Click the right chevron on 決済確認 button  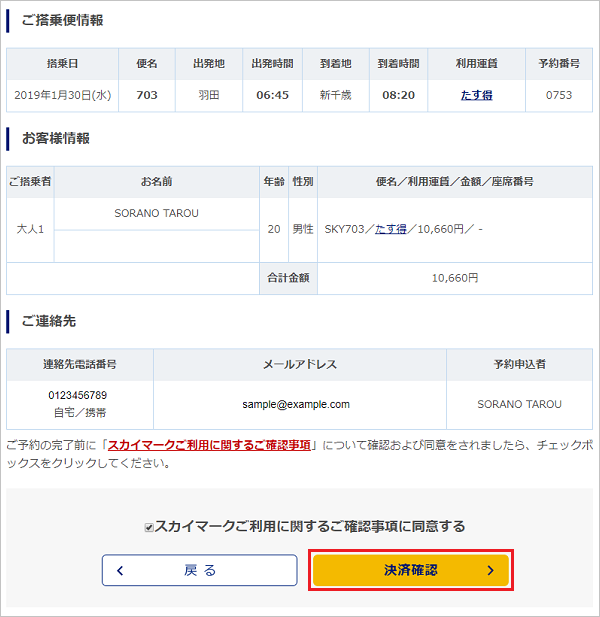(490, 570)
